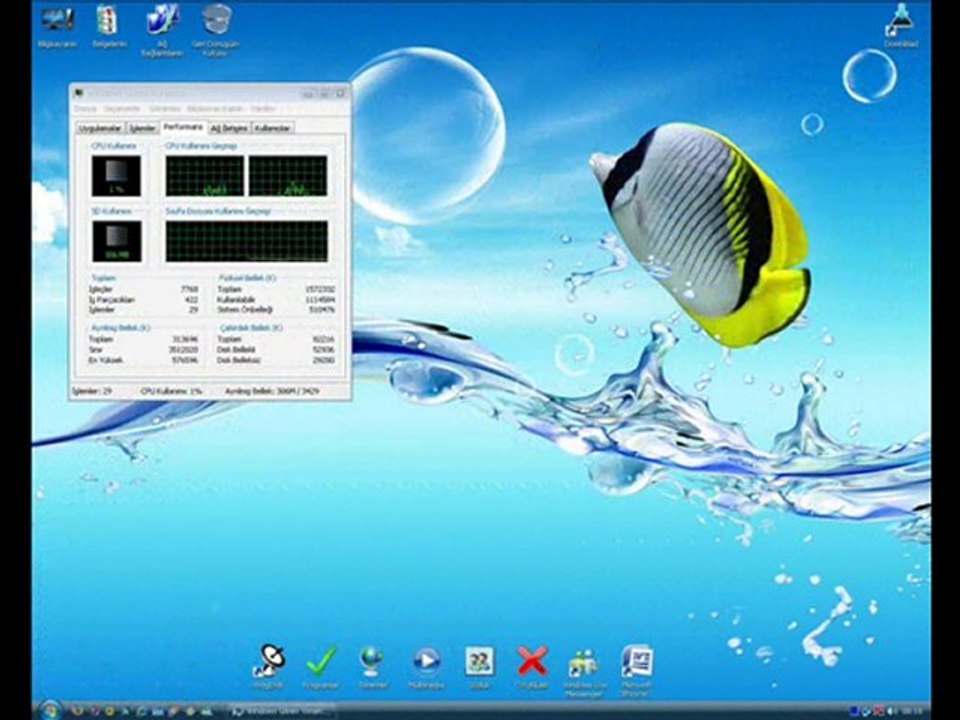
Task: Click the İş Parçacıkları row
Action: click(143, 299)
